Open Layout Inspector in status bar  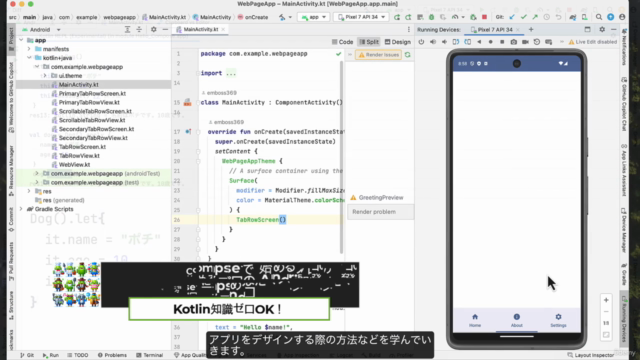[x=590, y=355]
